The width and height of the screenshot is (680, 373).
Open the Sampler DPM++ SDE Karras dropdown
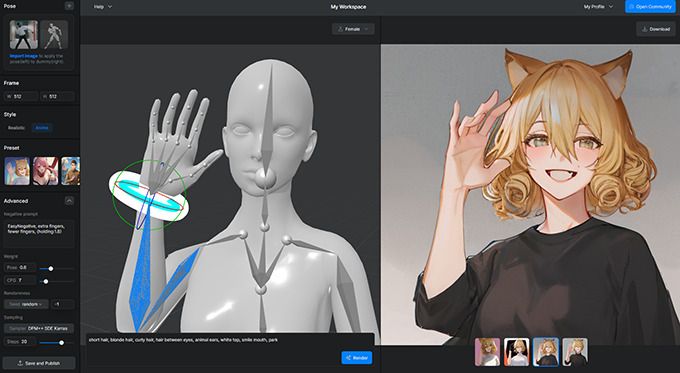[39, 328]
